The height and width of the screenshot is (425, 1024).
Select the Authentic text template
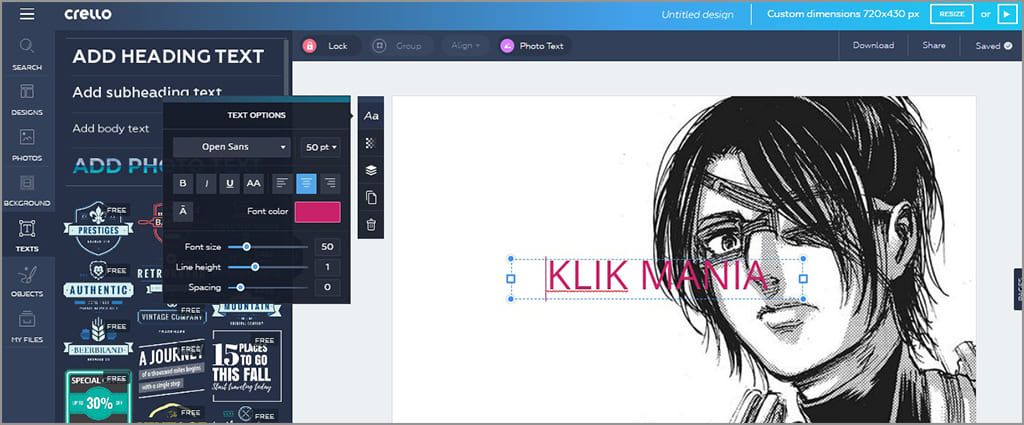pyautogui.click(x=98, y=285)
